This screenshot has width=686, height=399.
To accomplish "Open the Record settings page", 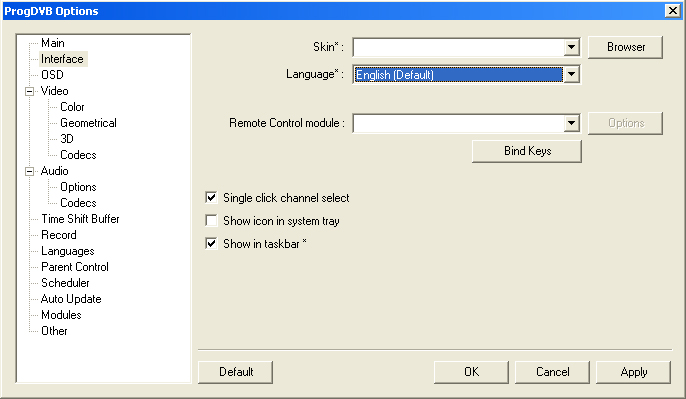I will 59,235.
